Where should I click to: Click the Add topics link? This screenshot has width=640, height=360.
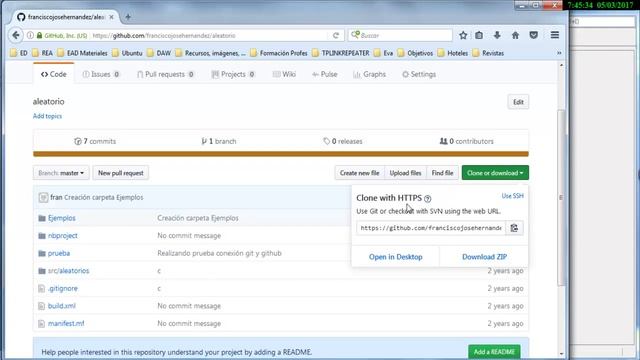(47, 116)
